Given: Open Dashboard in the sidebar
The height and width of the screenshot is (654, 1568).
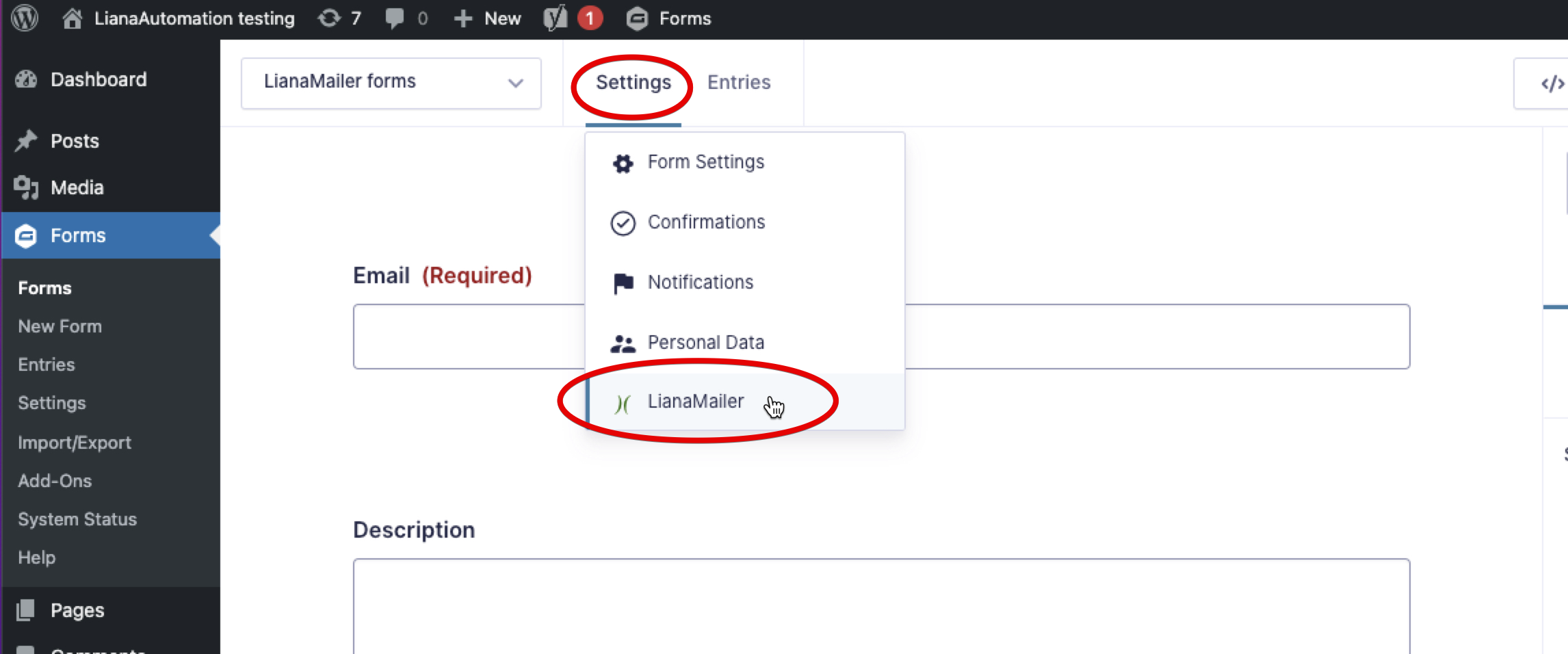Looking at the screenshot, I should pyautogui.click(x=99, y=79).
